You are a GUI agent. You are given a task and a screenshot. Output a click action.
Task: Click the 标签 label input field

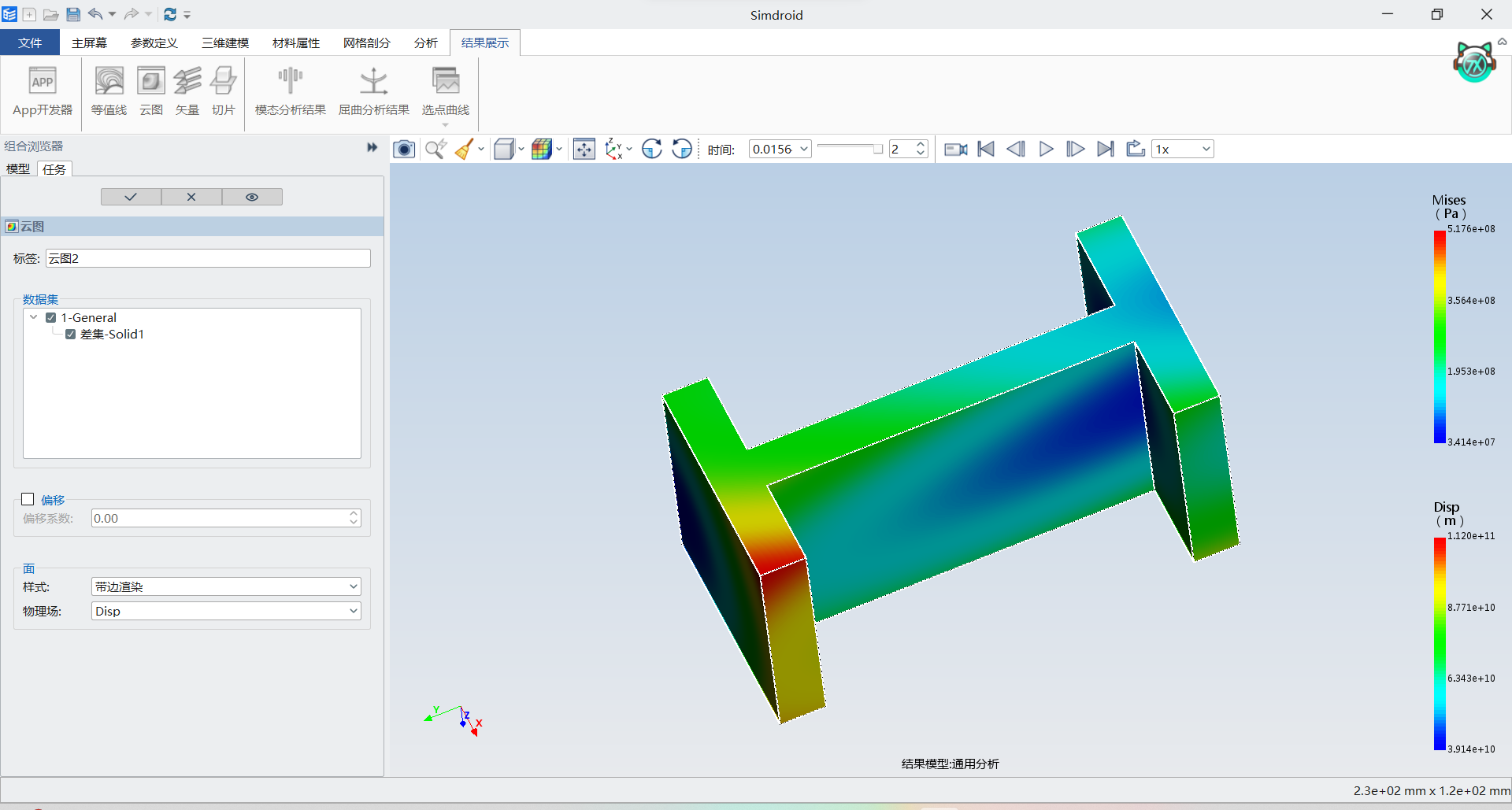point(208,258)
